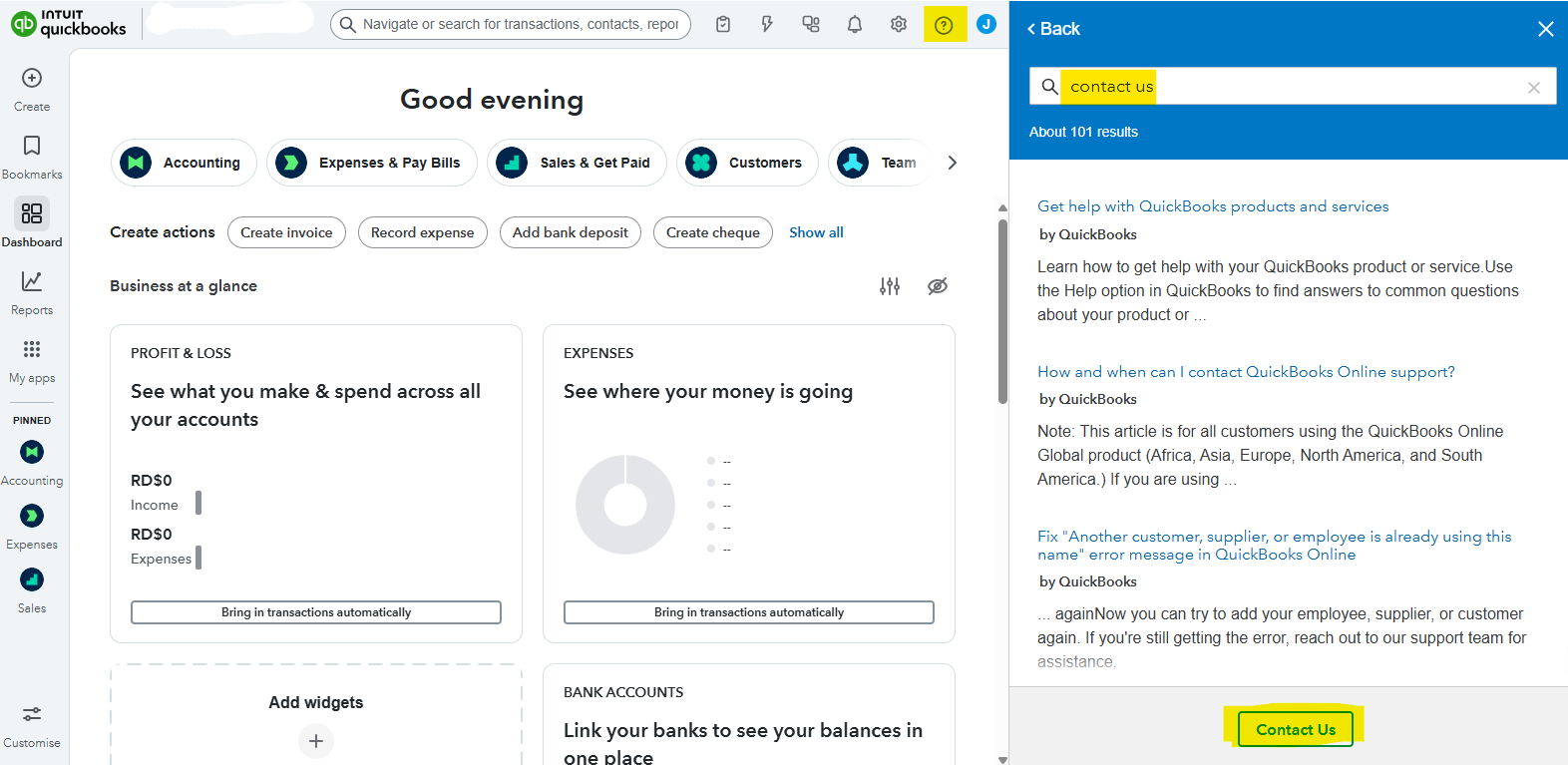Open notifications bell
The image size is (1568, 765).
855,24
